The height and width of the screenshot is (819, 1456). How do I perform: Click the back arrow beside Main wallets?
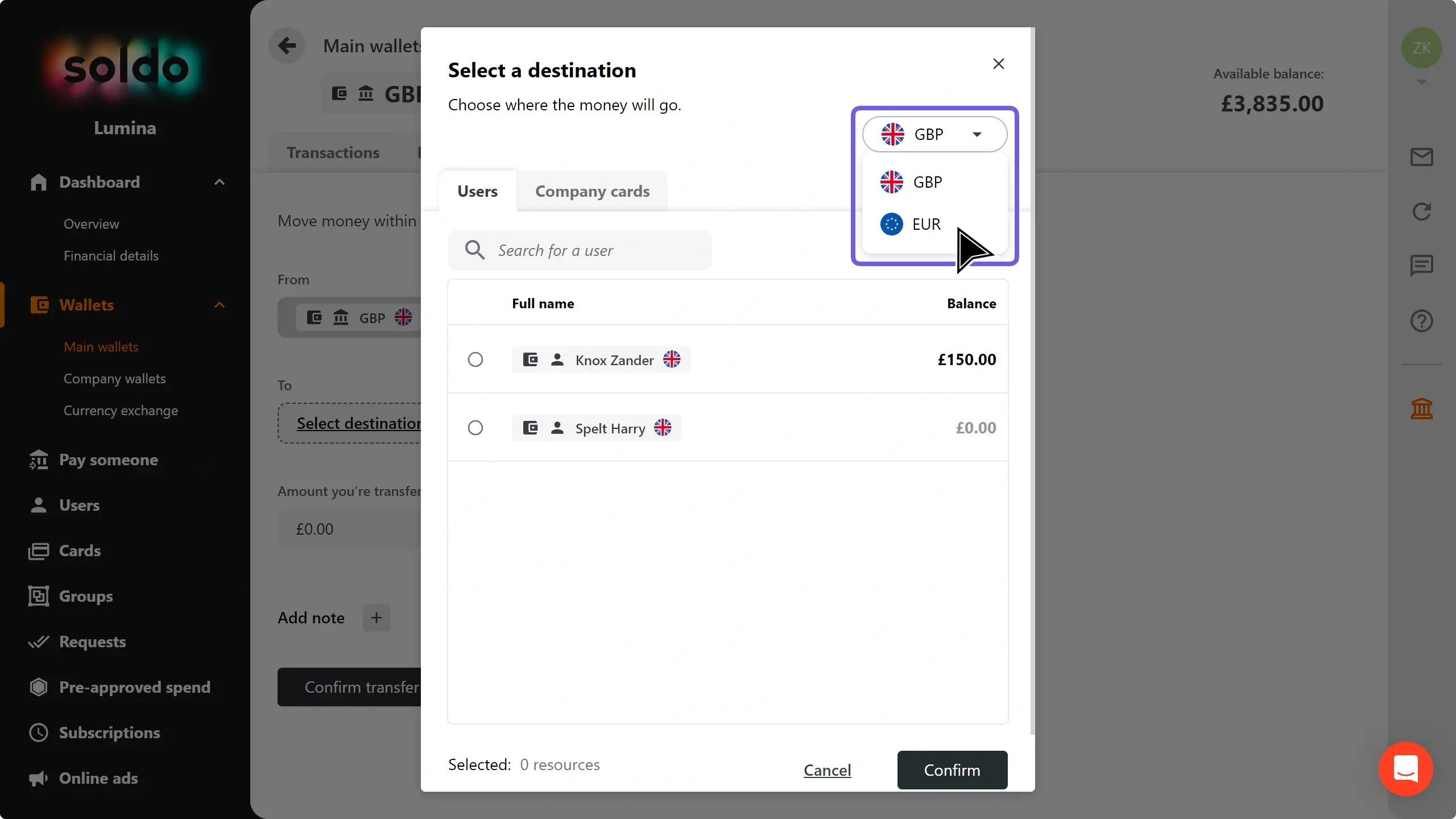(x=287, y=45)
